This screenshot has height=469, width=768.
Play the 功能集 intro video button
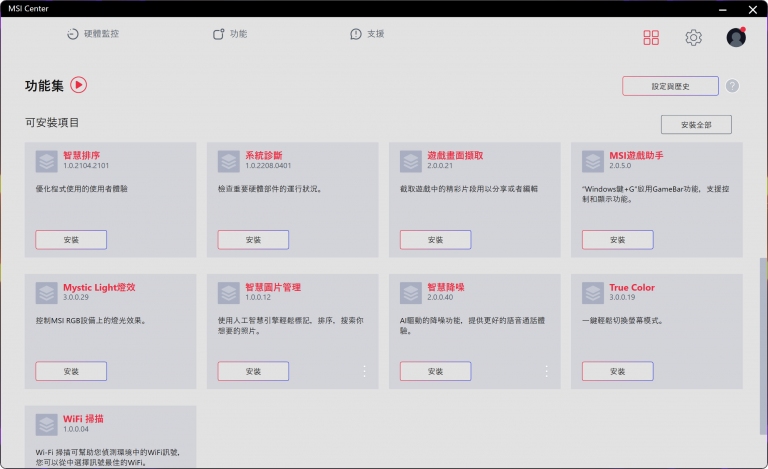tap(78, 85)
